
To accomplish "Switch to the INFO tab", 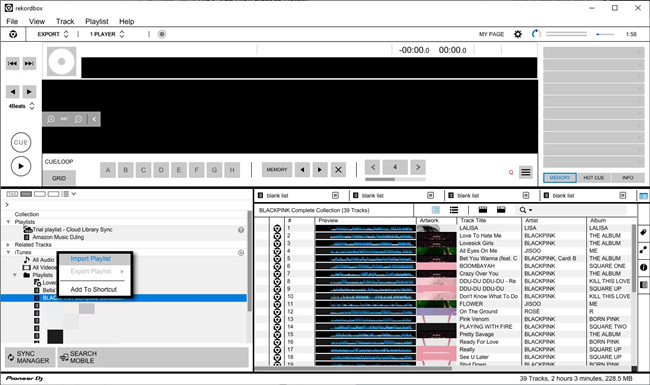I will 628,178.
